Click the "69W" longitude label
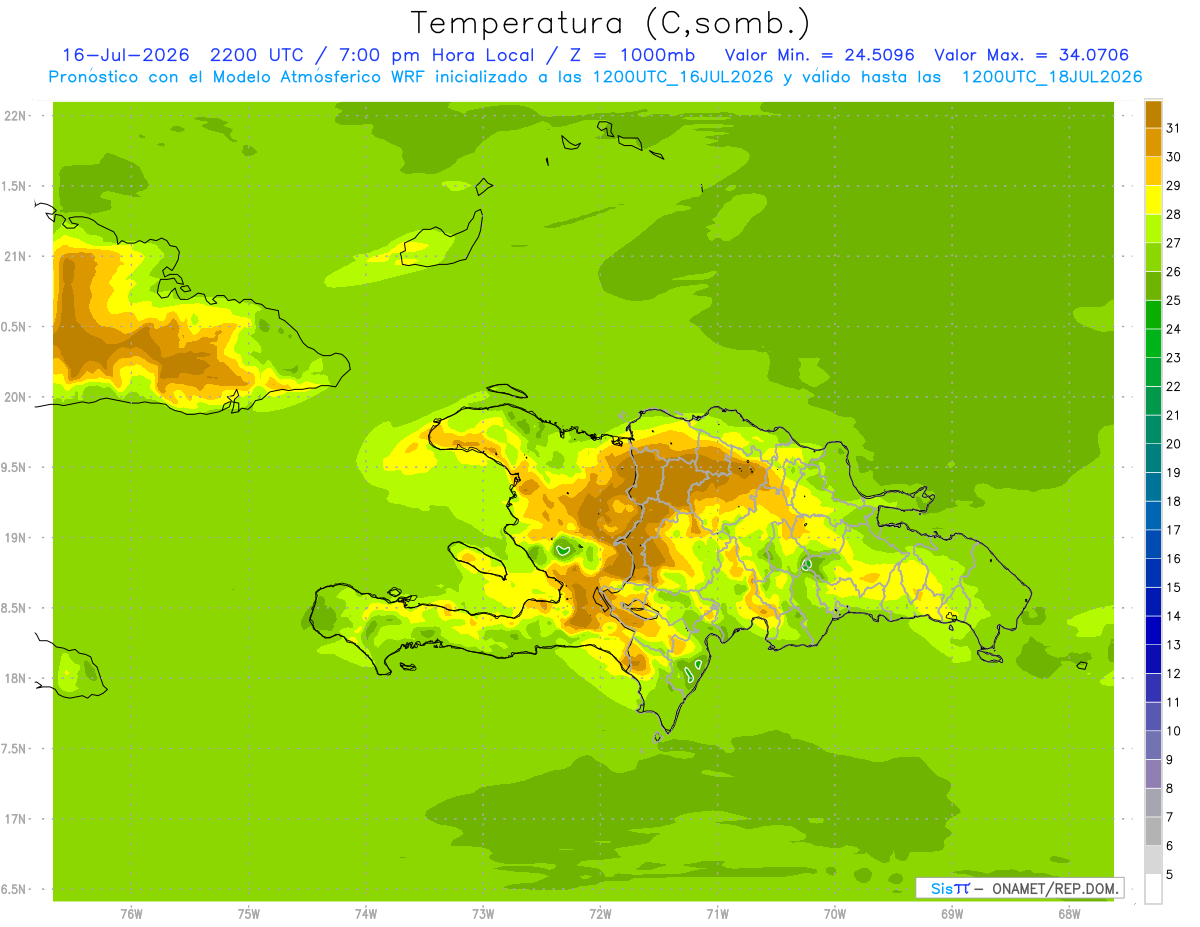This screenshot has height=927, width=1200. 952,914
